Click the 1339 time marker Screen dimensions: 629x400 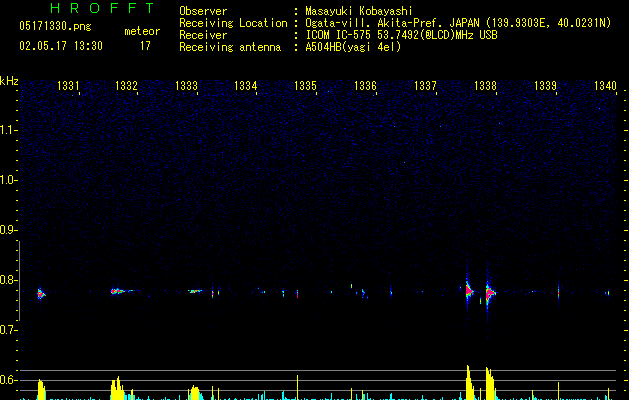(x=546, y=86)
